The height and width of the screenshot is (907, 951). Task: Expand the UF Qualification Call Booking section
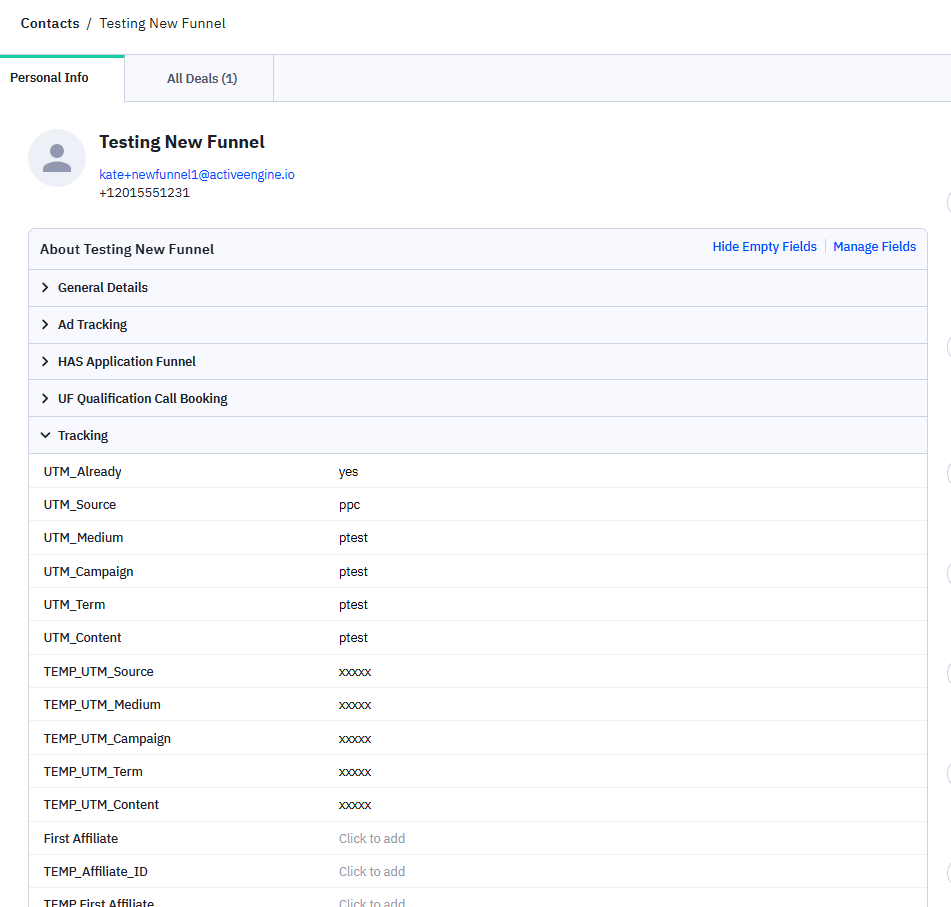[142, 397]
